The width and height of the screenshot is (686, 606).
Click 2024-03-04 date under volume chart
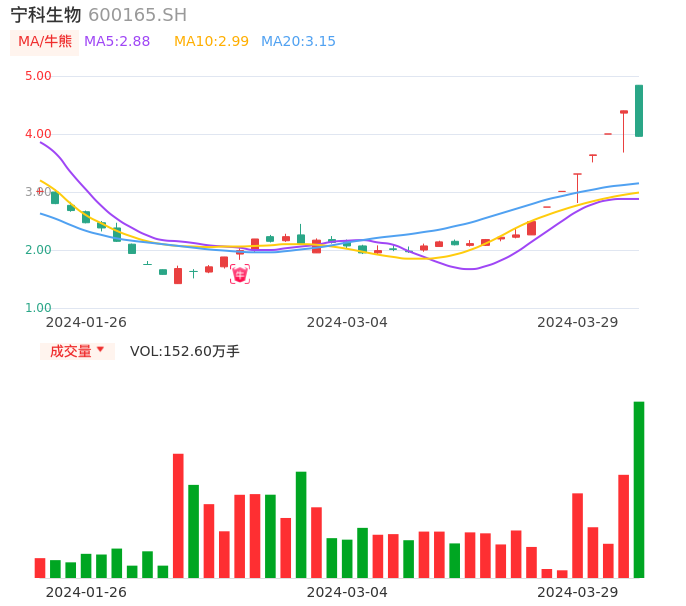[347, 592]
